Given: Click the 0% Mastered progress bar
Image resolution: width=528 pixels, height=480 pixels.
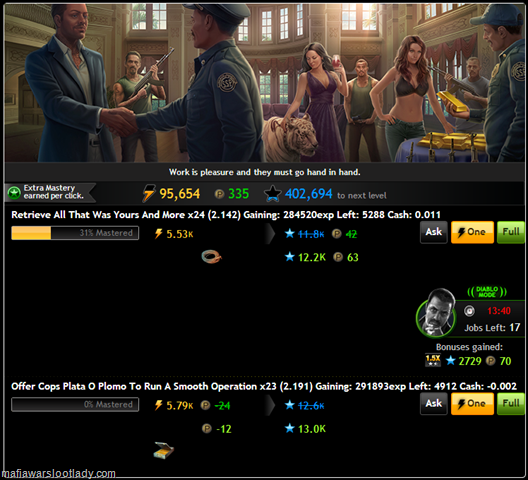Looking at the screenshot, I should coord(75,405).
